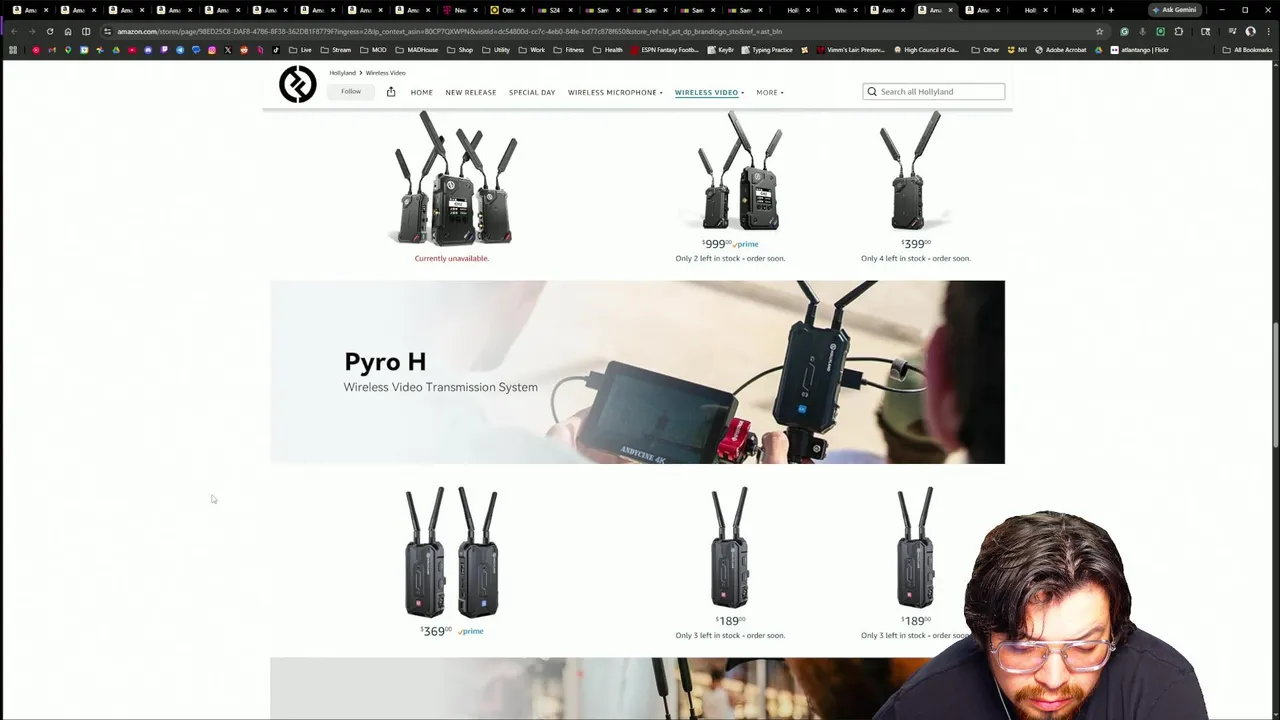Open the X (Twitter) bookmark icon

[228, 50]
